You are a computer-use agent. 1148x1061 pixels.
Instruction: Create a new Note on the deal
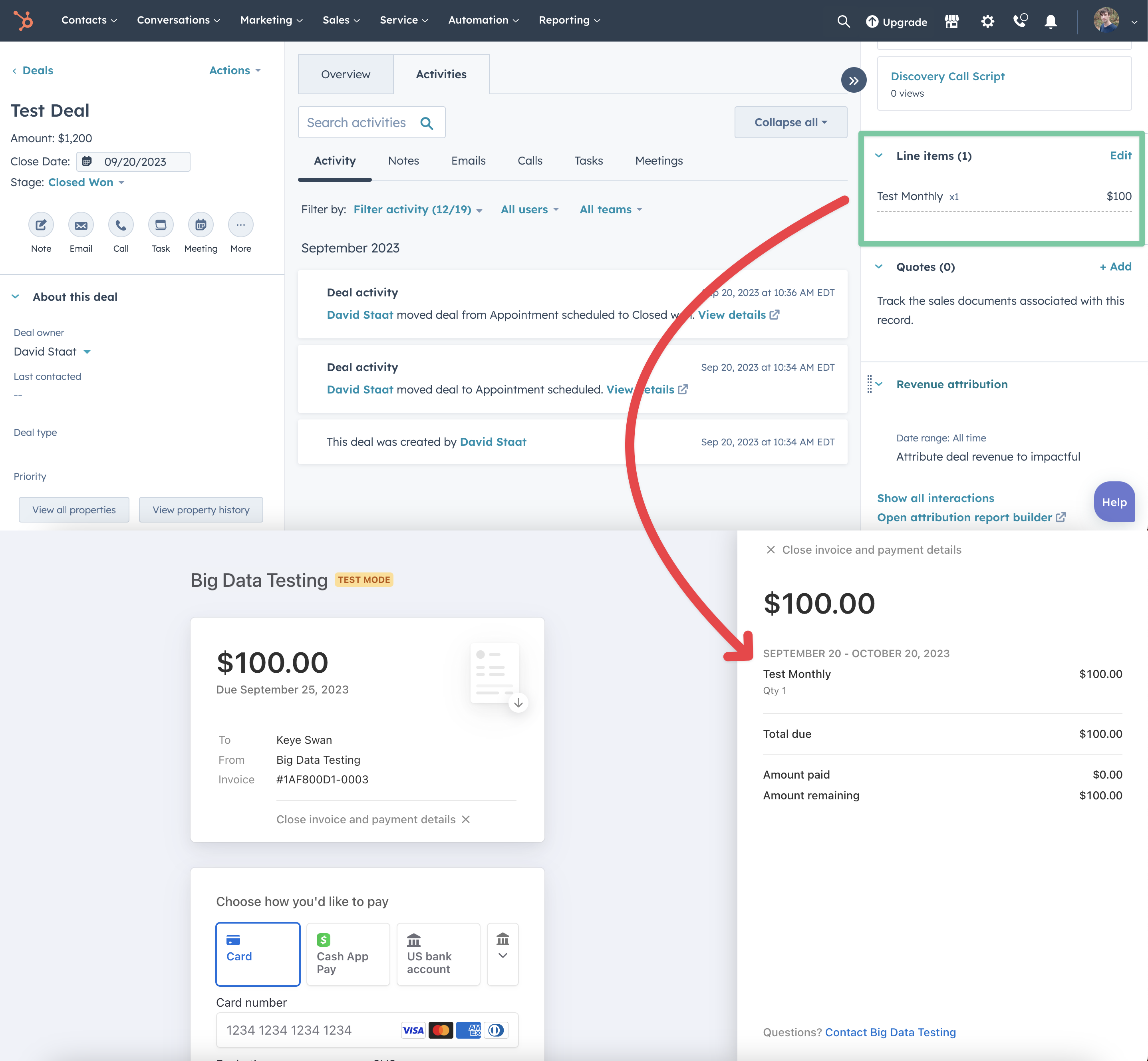41,225
